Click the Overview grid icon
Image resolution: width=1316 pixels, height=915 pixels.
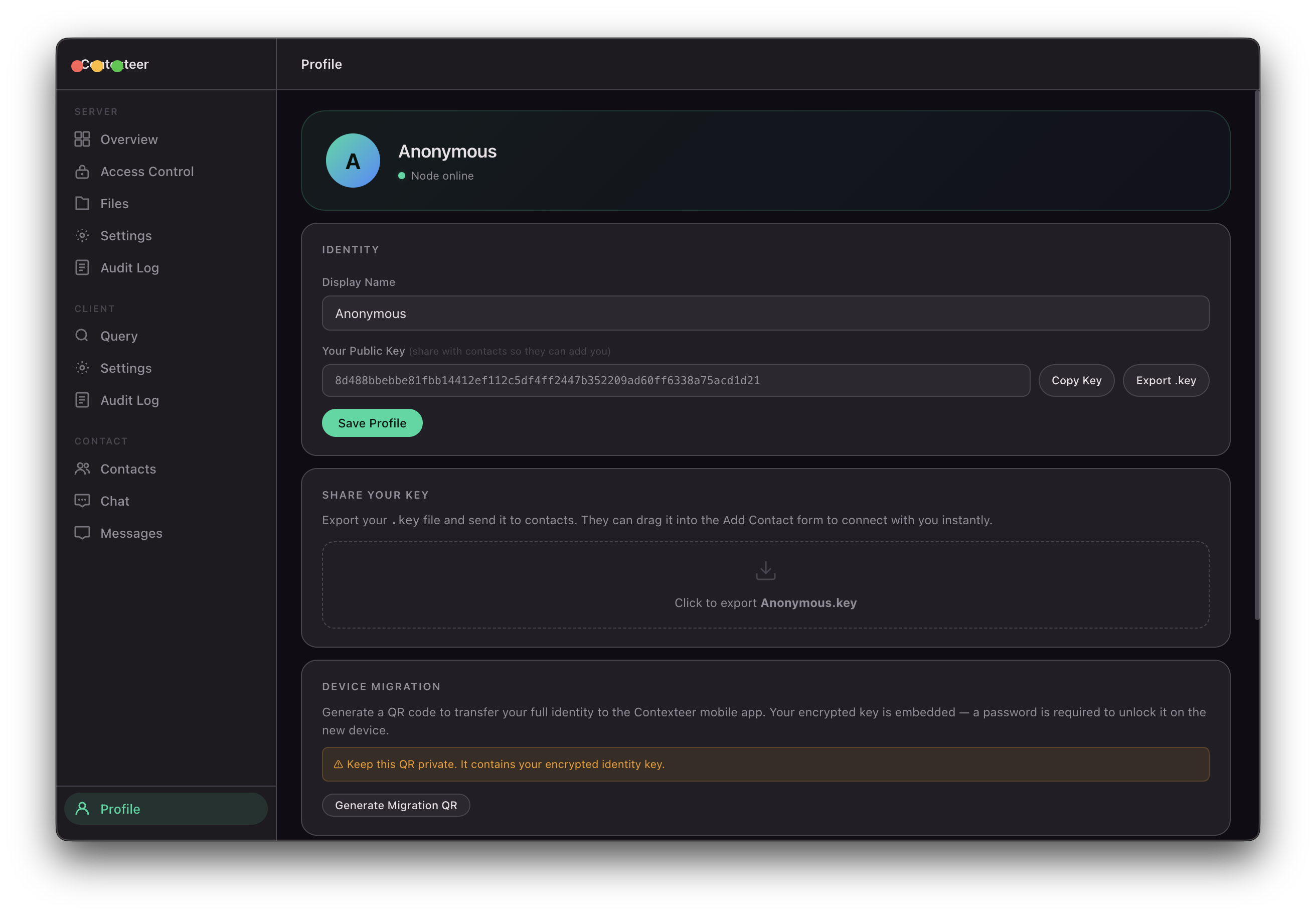pos(82,139)
